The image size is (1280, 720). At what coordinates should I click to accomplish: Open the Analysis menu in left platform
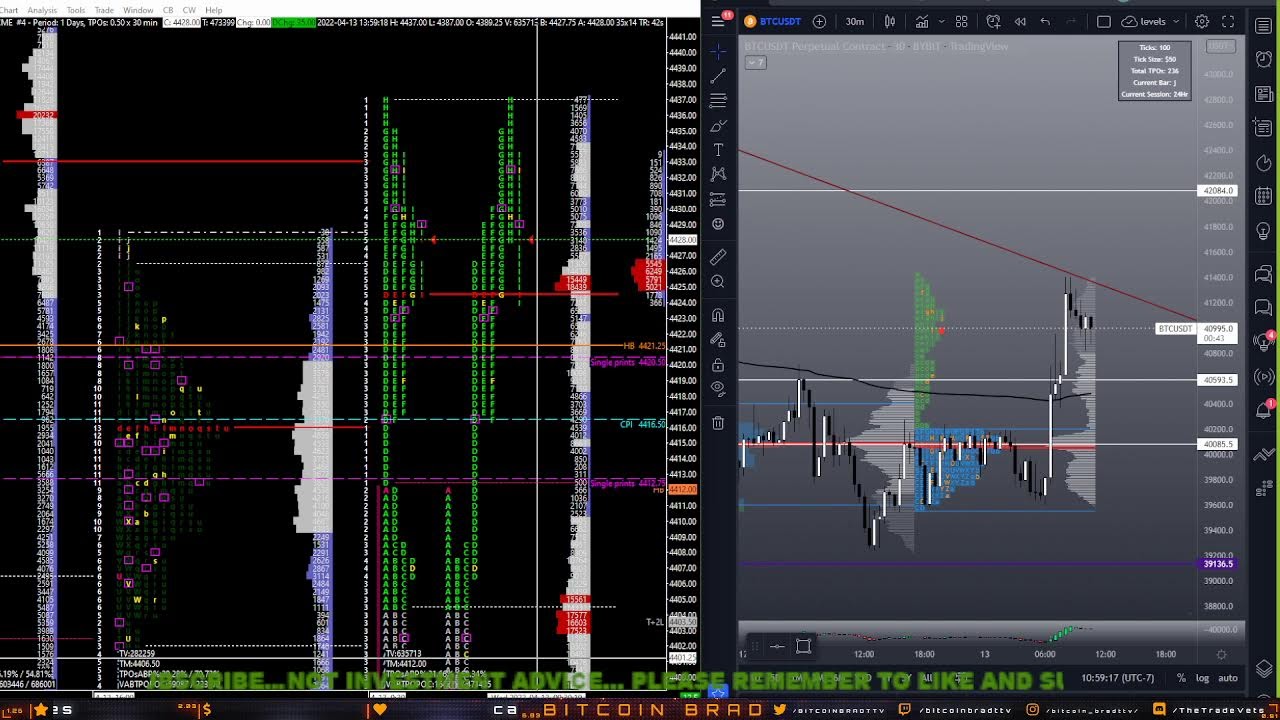click(42, 10)
